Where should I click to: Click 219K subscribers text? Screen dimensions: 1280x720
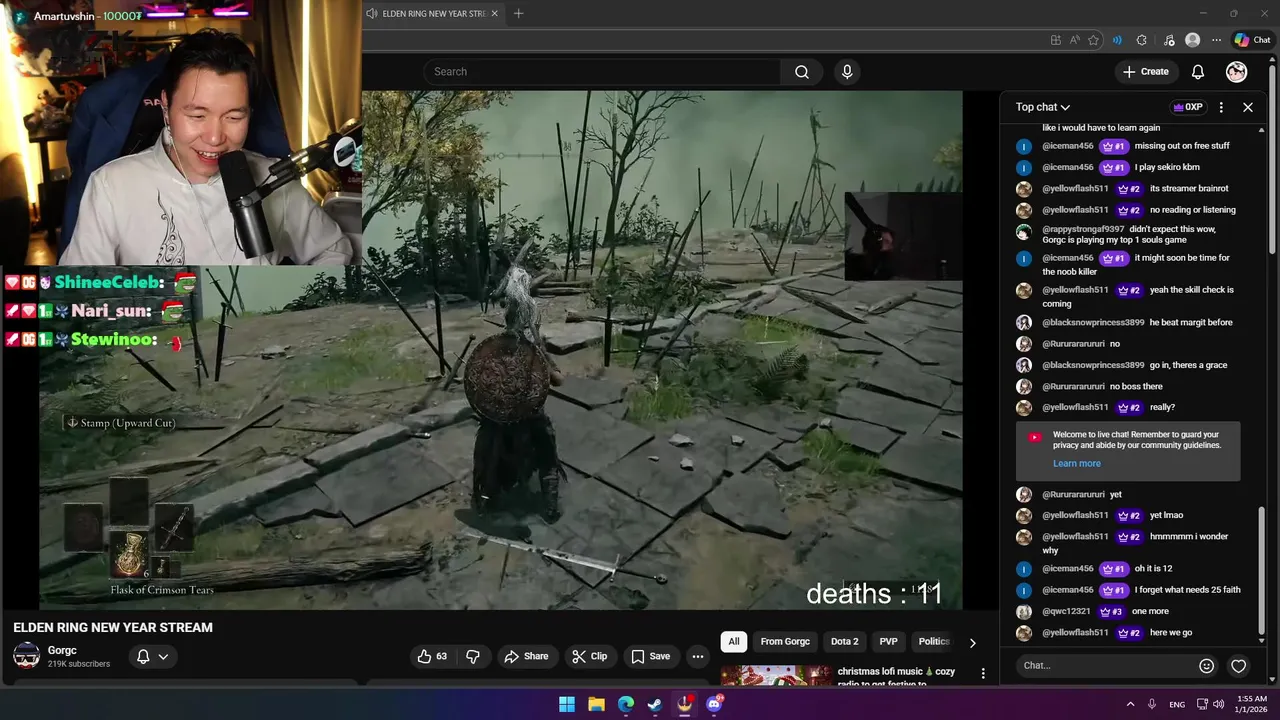(79, 664)
